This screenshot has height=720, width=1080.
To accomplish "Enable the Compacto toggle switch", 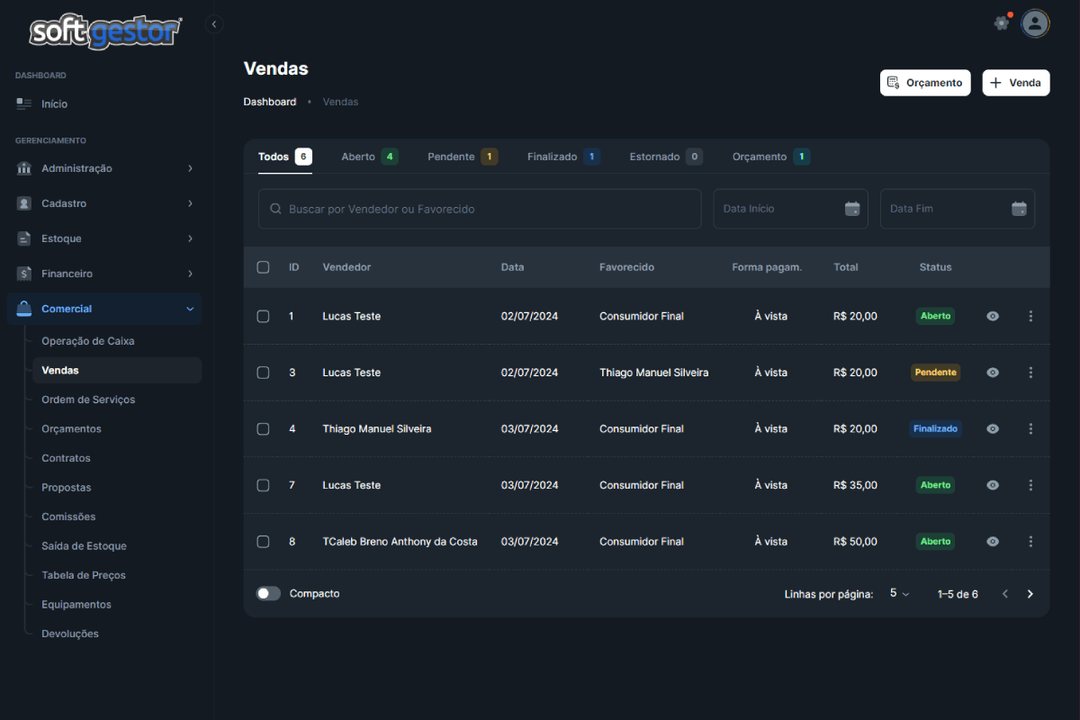I will click(x=268, y=594).
